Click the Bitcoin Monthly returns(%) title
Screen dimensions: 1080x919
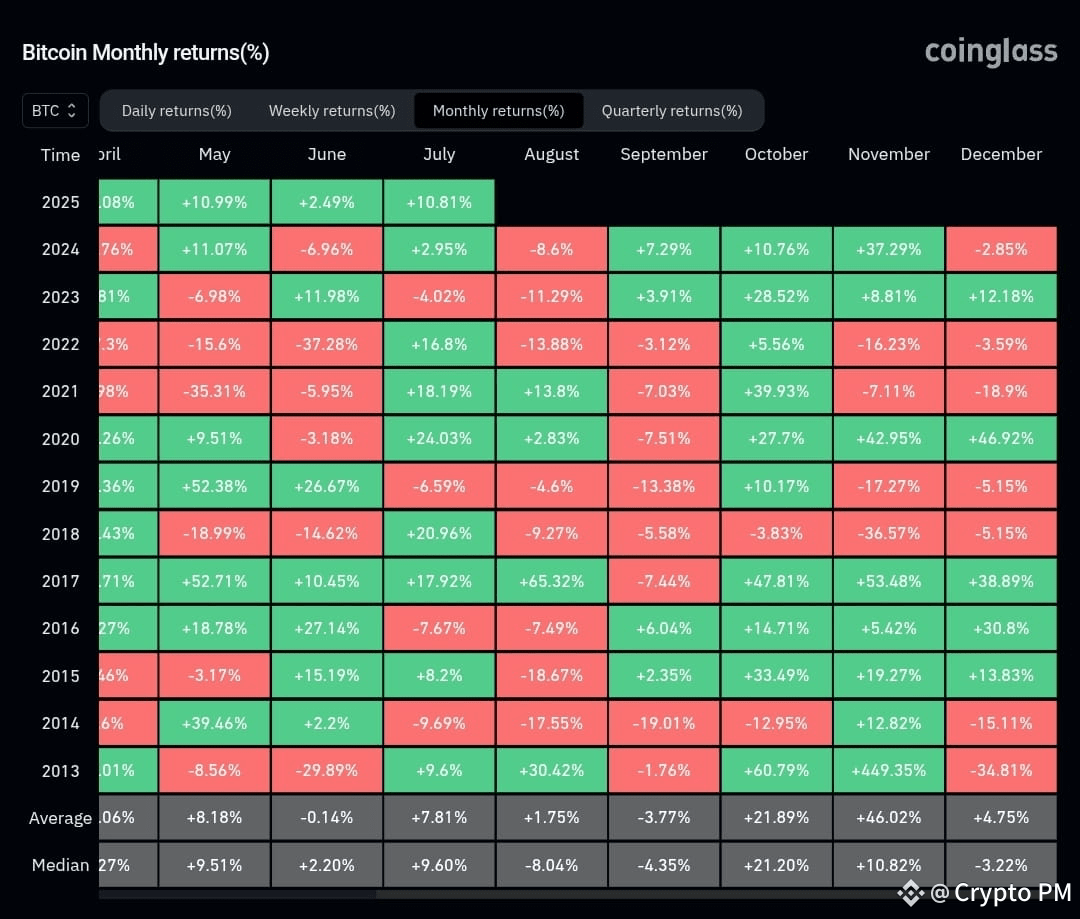click(145, 52)
